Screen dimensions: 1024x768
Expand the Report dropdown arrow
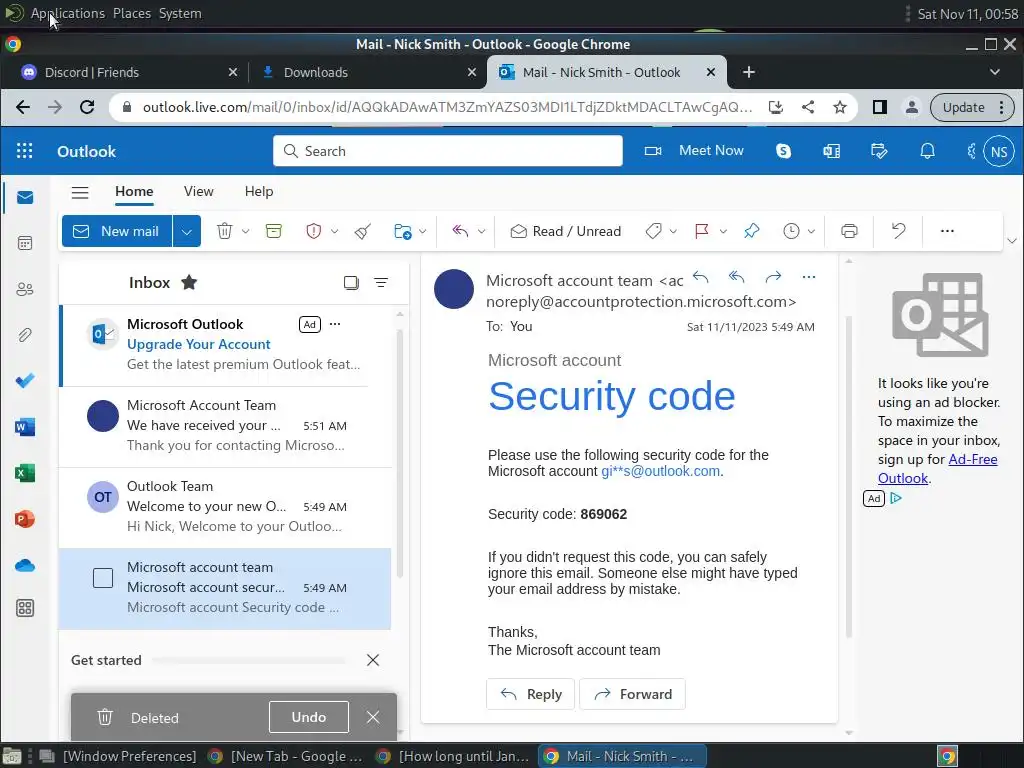coord(334,231)
